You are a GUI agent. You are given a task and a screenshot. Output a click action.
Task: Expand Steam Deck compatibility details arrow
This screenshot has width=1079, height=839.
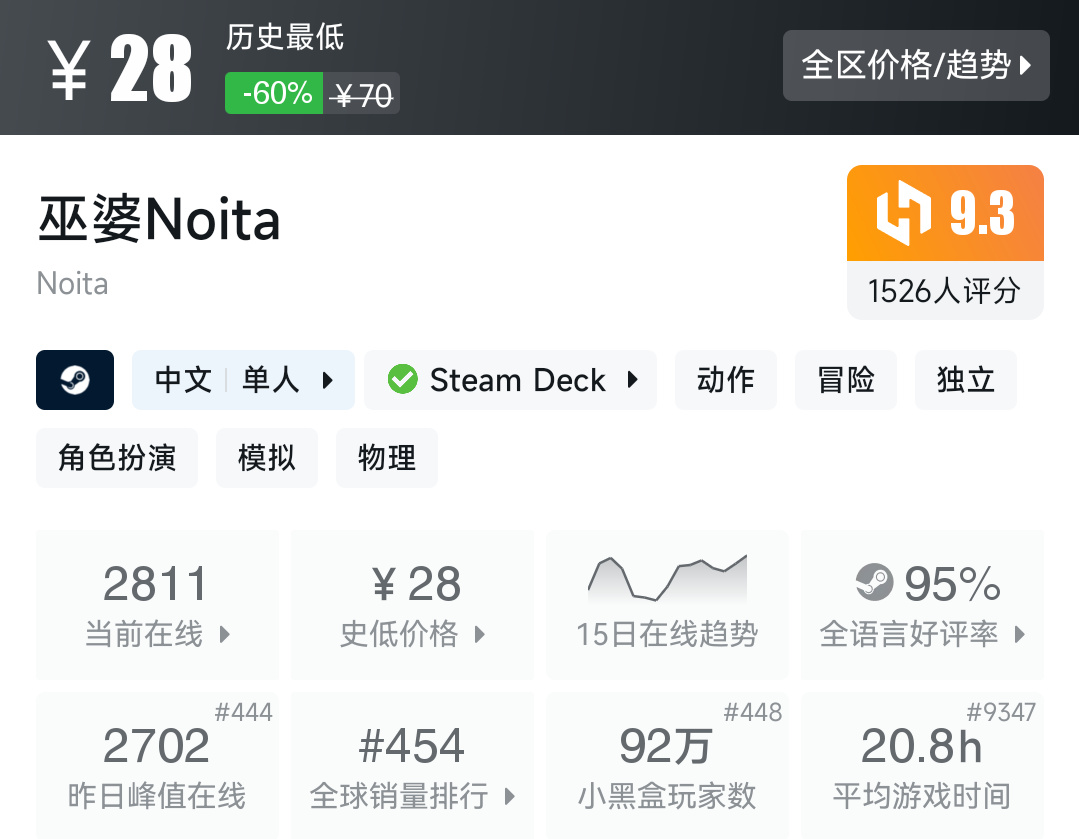(632, 380)
